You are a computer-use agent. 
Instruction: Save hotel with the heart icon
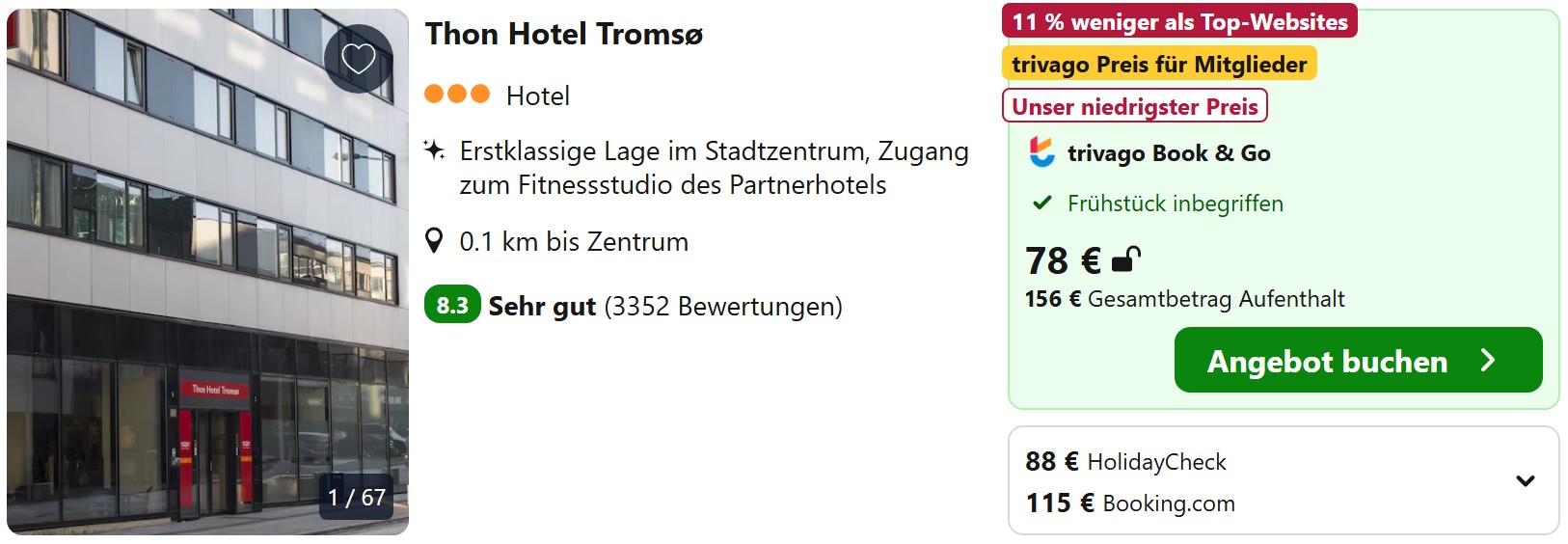pos(359,59)
